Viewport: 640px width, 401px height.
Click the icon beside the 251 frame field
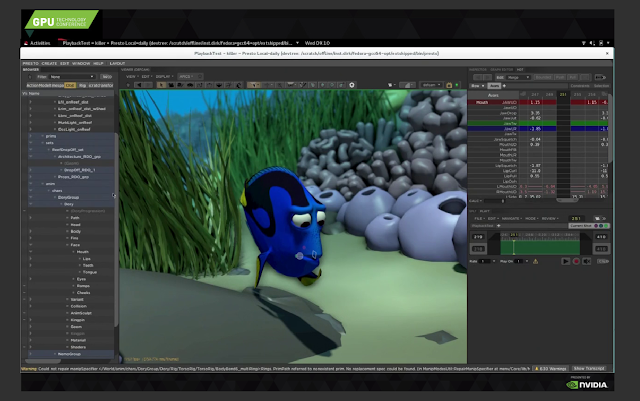(x=598, y=218)
